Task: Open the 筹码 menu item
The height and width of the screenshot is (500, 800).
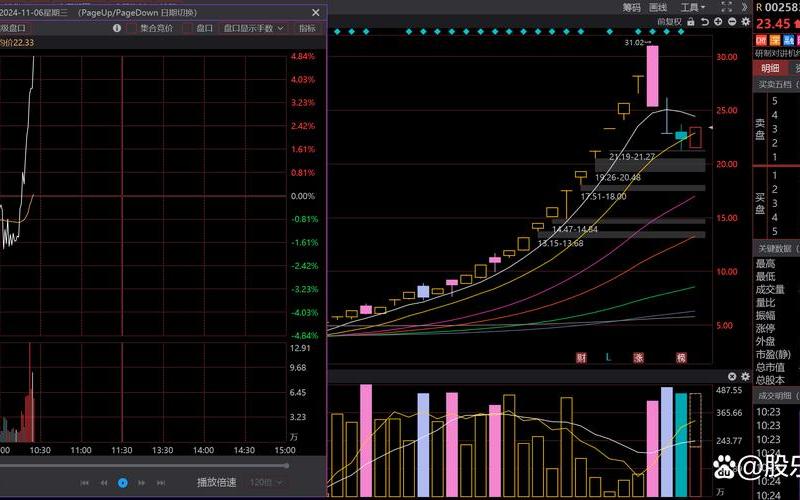Action: coord(631,7)
